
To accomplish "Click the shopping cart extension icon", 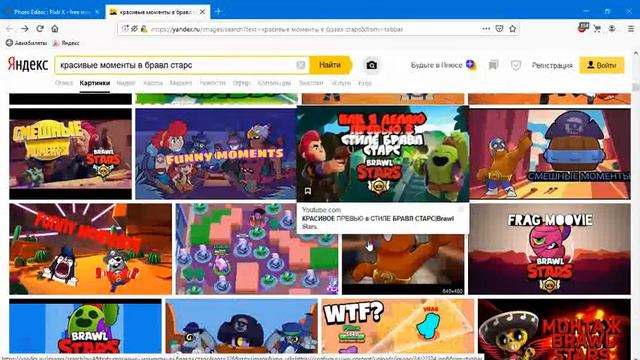I will click(597, 29).
